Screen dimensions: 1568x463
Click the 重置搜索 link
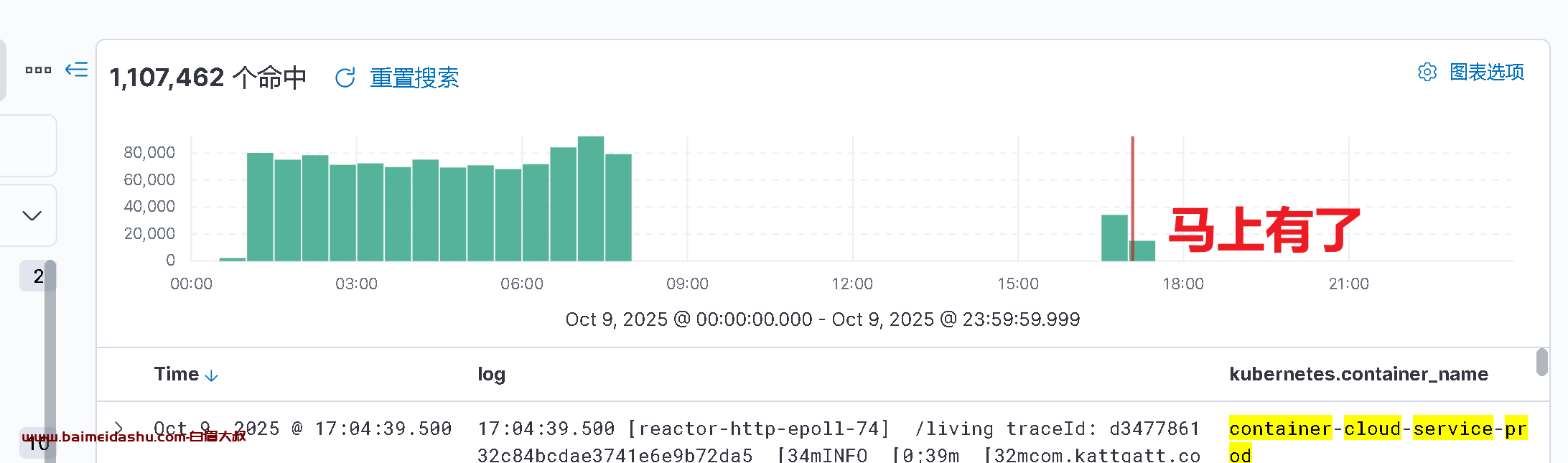pos(414,78)
